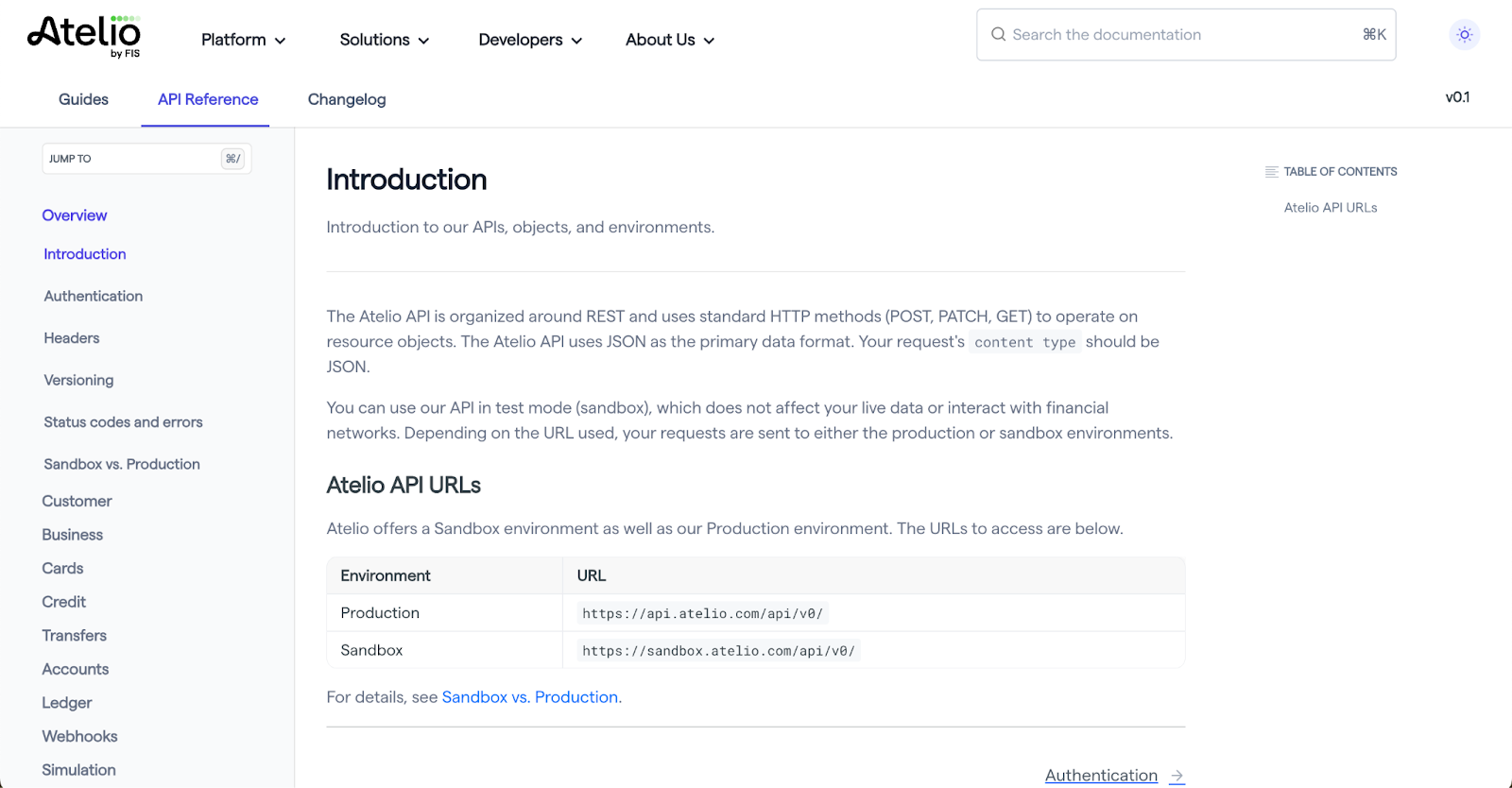Image resolution: width=1512 pixels, height=788 pixels.
Task: Click the Introduction page title
Action: coord(406,180)
